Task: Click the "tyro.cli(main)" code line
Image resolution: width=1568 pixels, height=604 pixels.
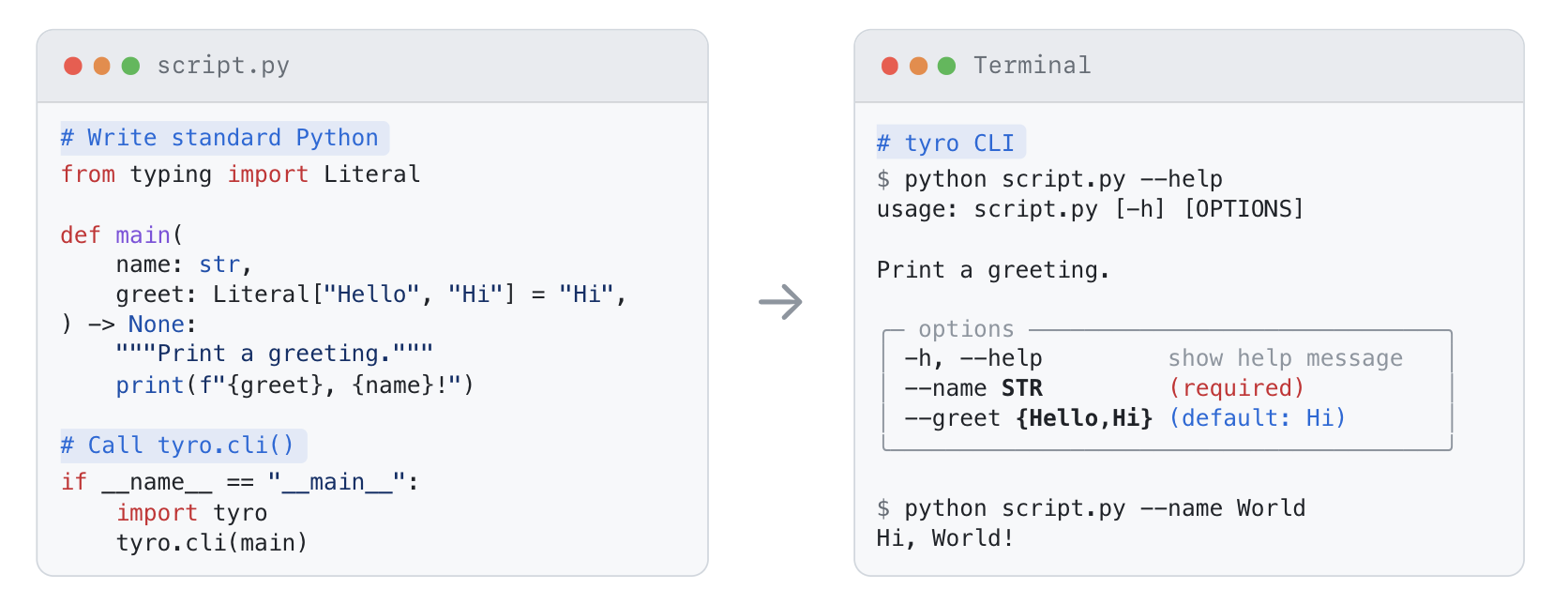Action: point(211,543)
